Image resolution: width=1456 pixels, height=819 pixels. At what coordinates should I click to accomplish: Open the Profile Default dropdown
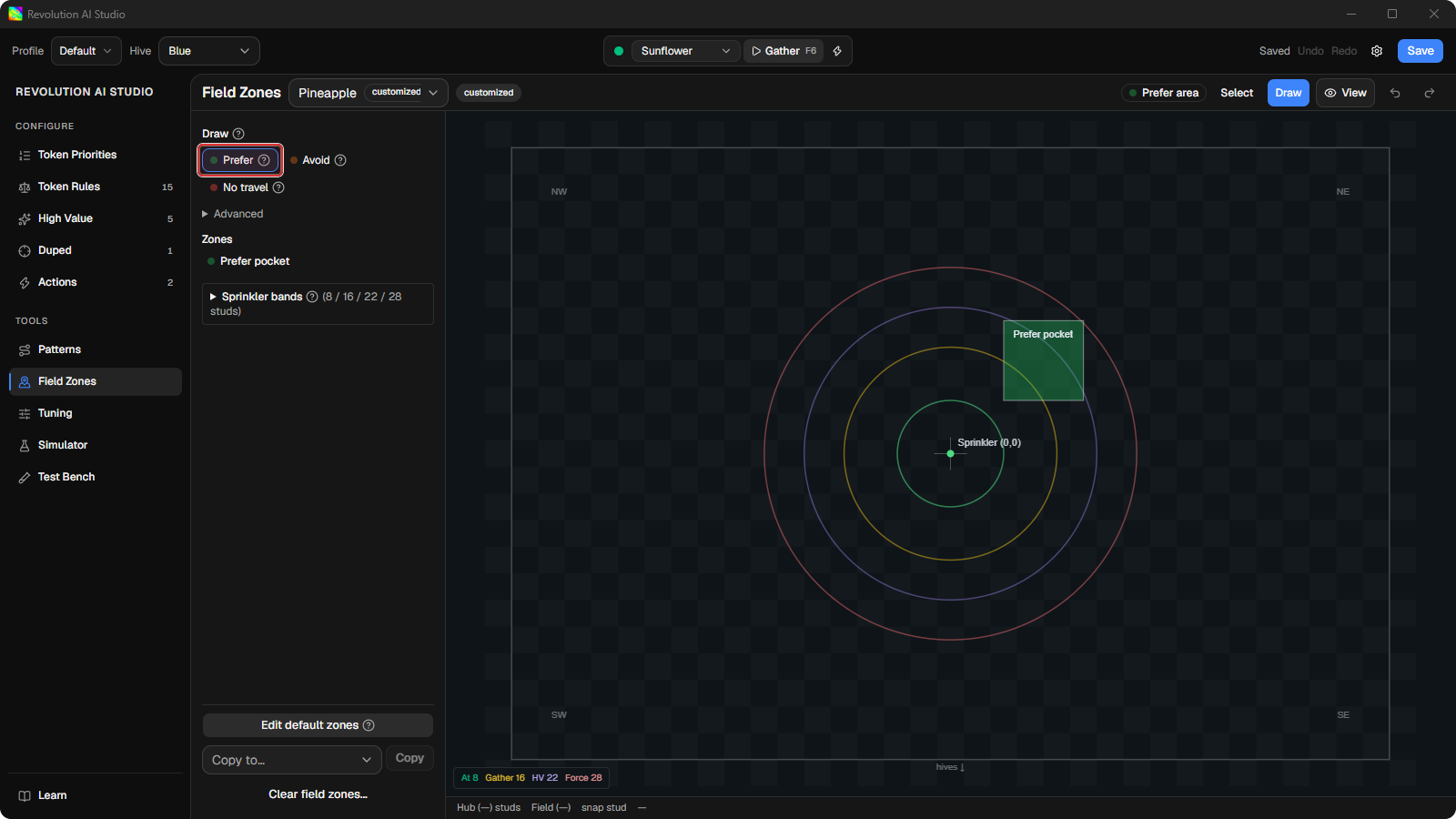coord(86,51)
